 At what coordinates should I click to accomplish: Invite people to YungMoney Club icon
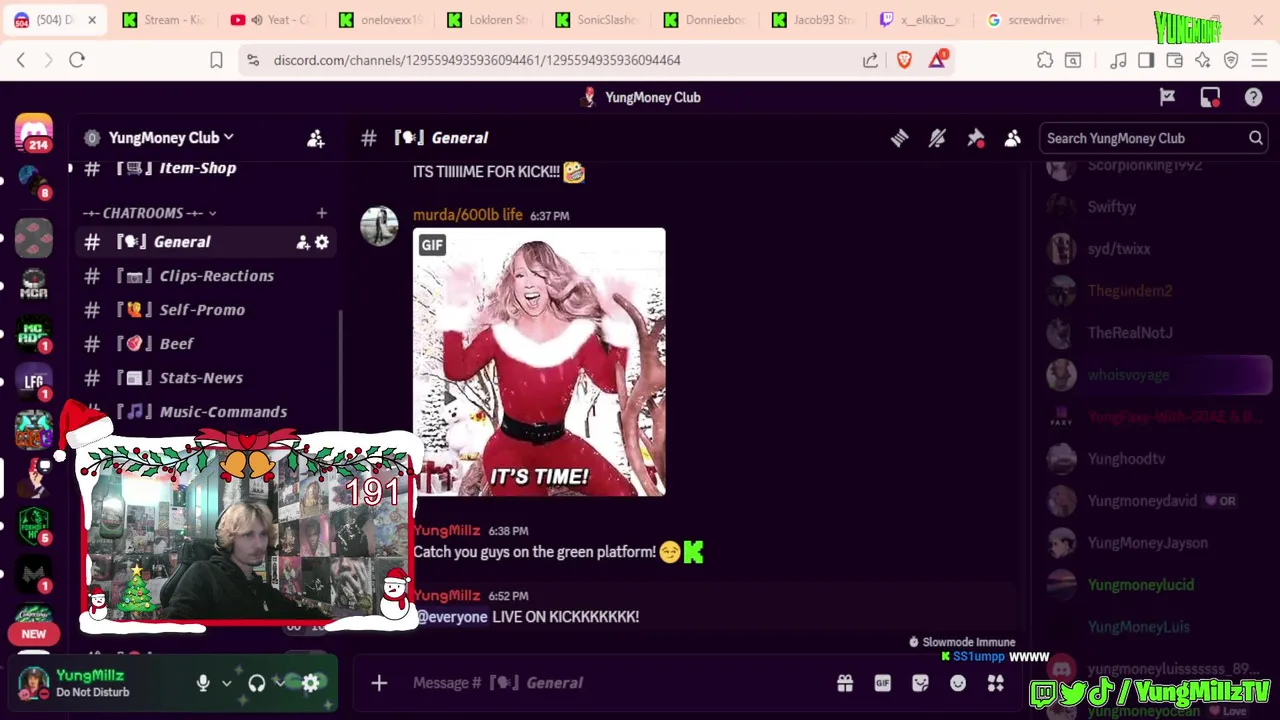point(316,139)
